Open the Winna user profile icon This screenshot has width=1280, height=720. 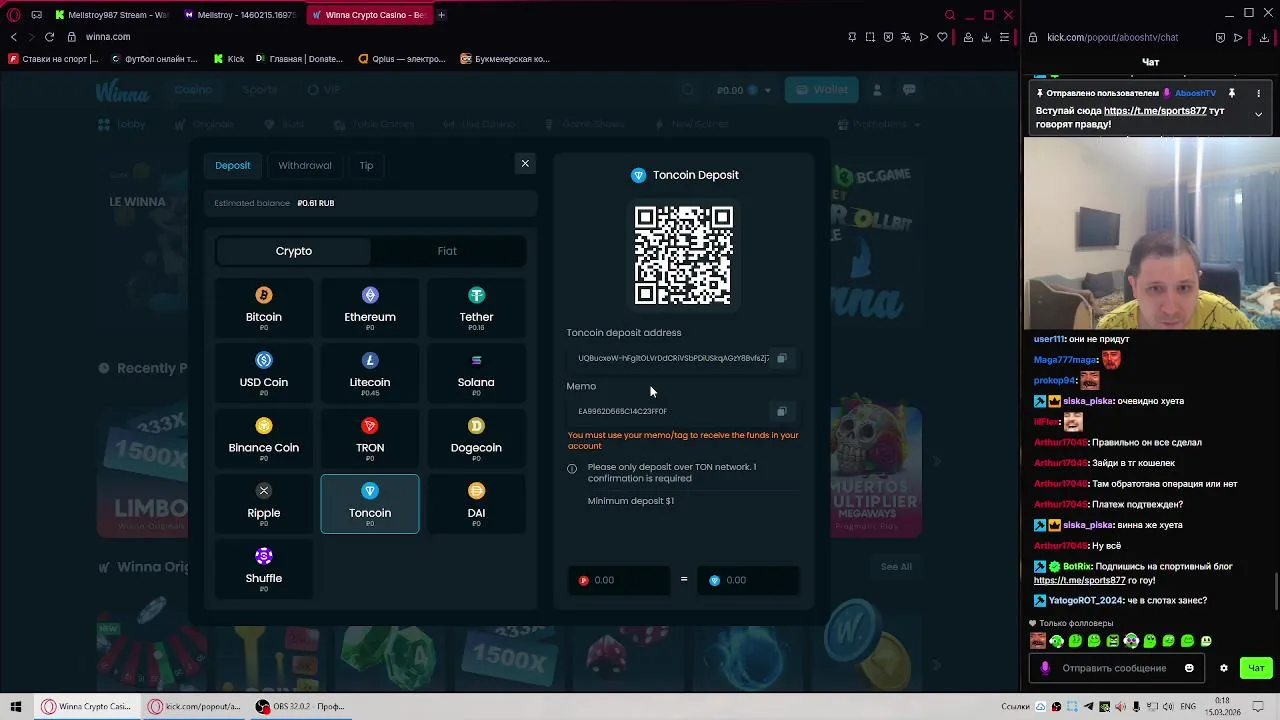(877, 90)
